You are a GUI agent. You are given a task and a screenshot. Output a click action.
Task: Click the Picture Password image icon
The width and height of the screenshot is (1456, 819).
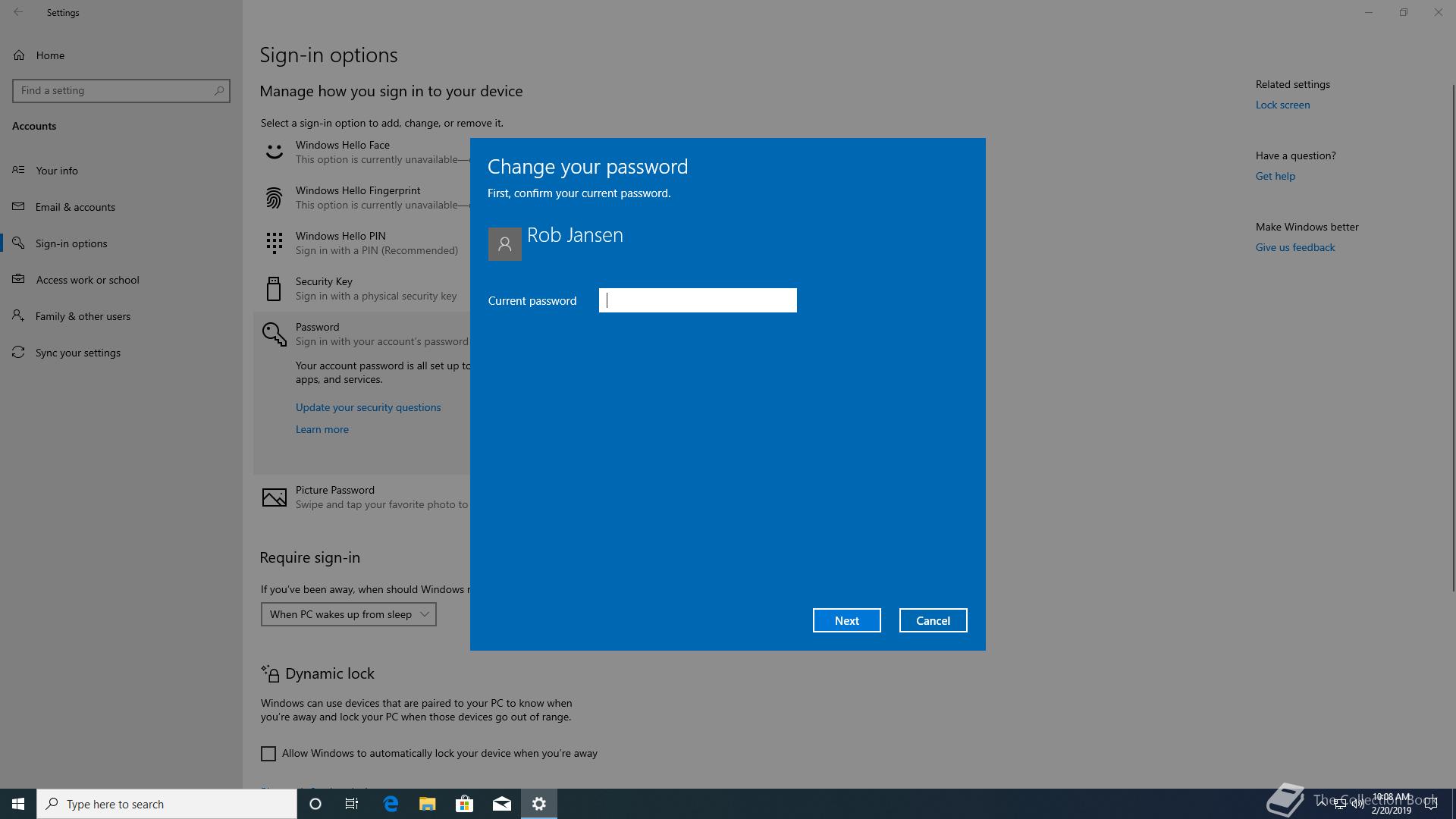pyautogui.click(x=274, y=497)
